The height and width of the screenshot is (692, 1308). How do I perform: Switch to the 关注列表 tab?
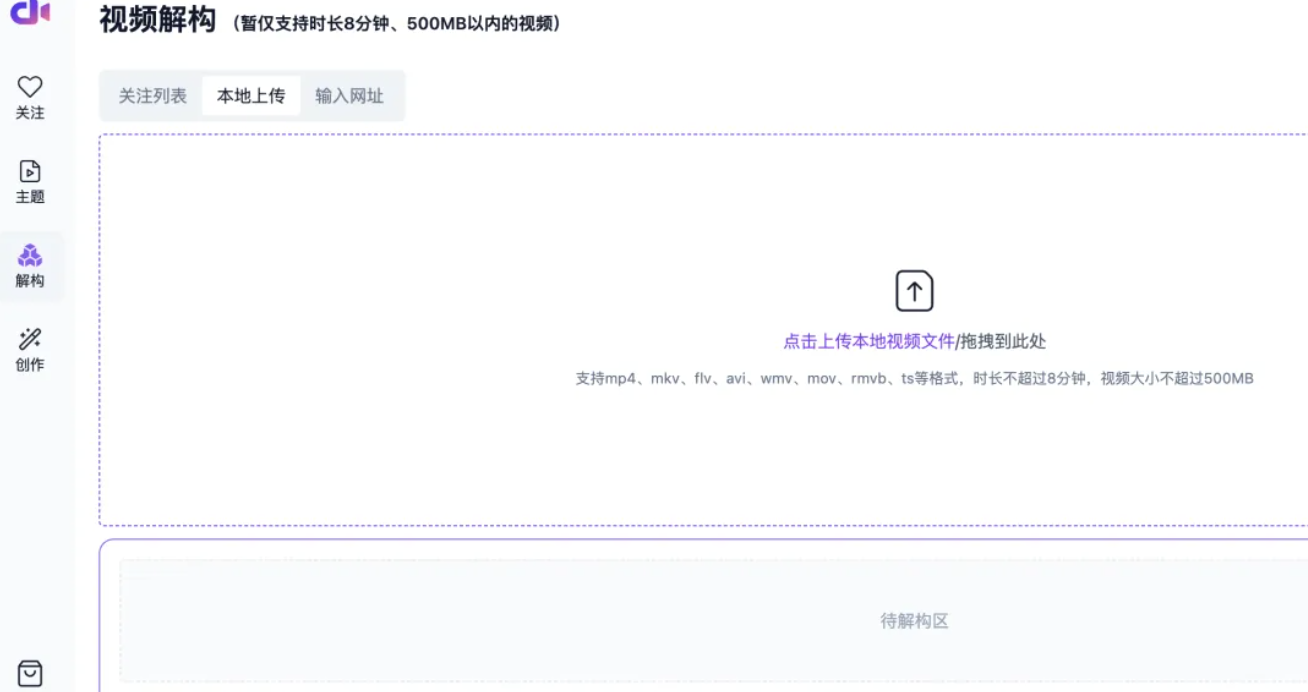click(x=153, y=96)
